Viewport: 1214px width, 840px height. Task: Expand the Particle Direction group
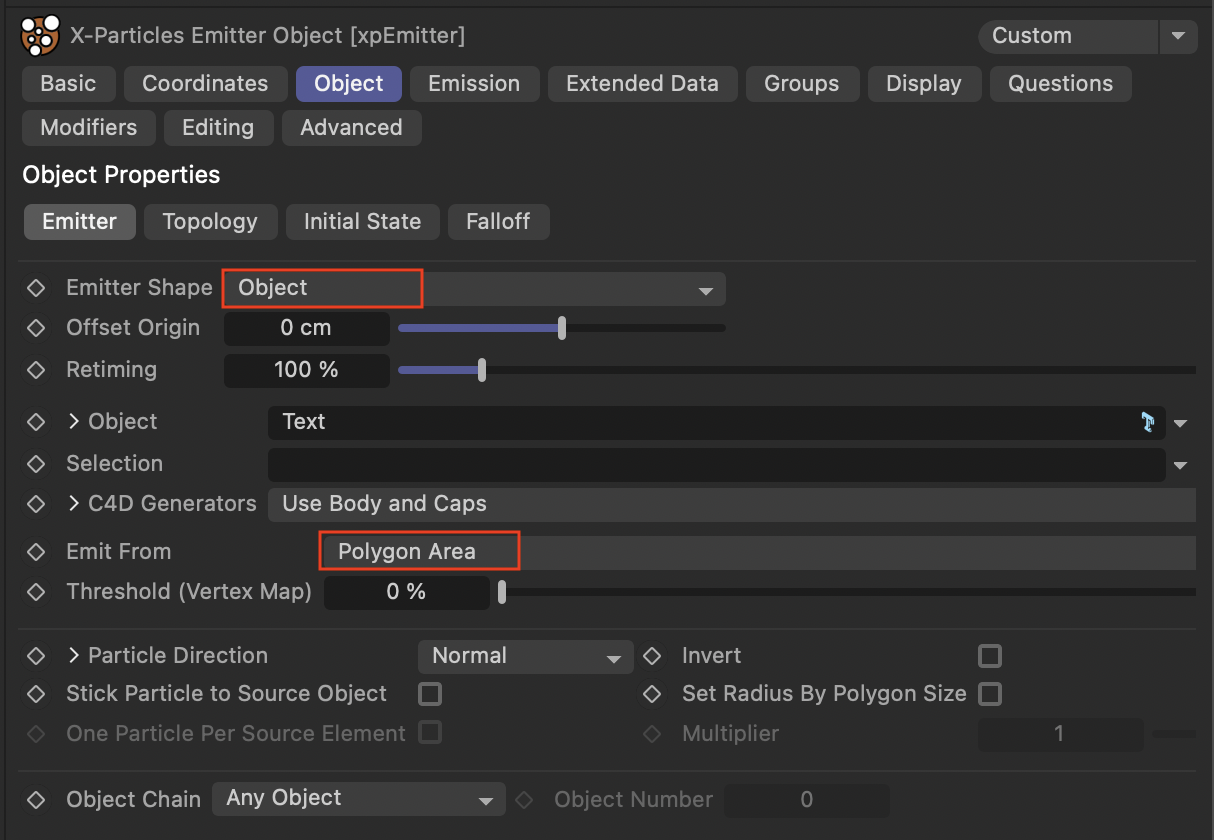pyautogui.click(x=73, y=656)
